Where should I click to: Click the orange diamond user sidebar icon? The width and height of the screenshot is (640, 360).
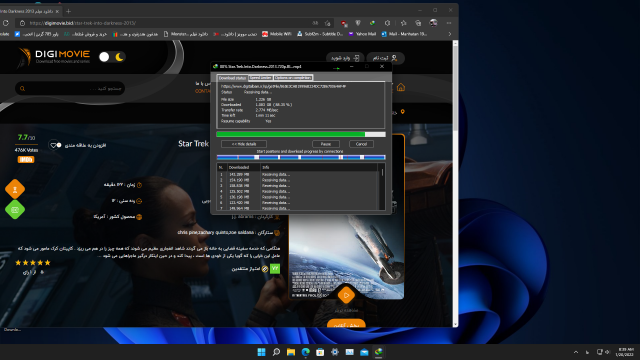[x=15, y=189]
